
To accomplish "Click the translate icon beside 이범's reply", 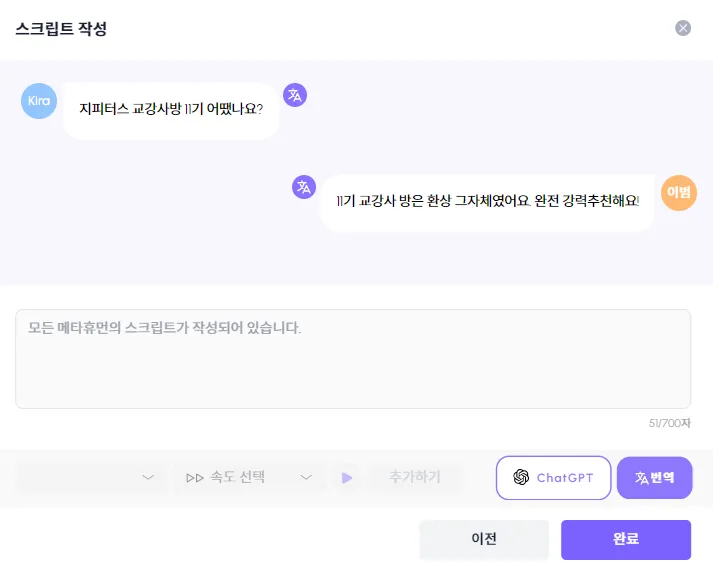I will click(304, 187).
